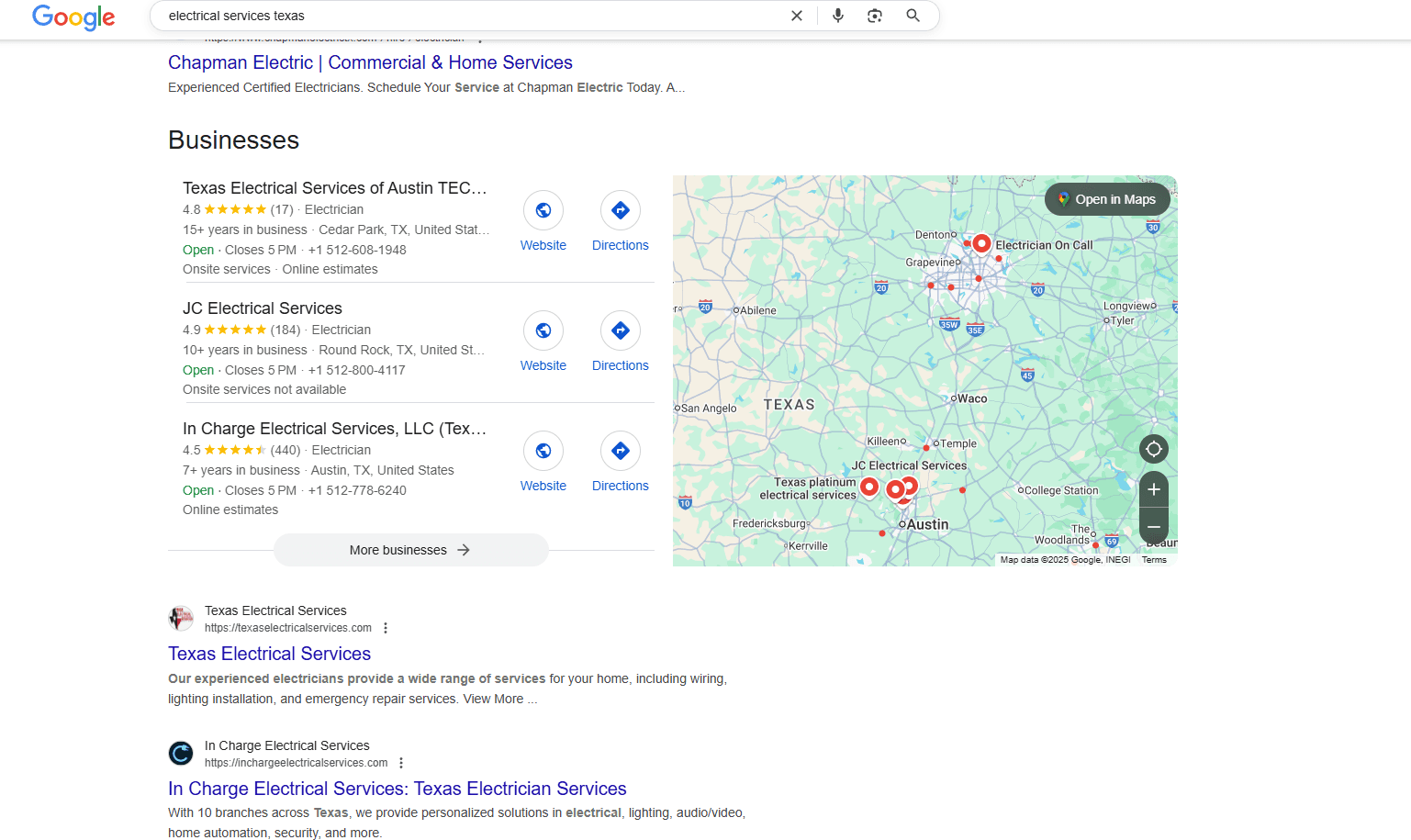
Task: Click Website globe icon for JC Electrical Services
Action: (543, 330)
